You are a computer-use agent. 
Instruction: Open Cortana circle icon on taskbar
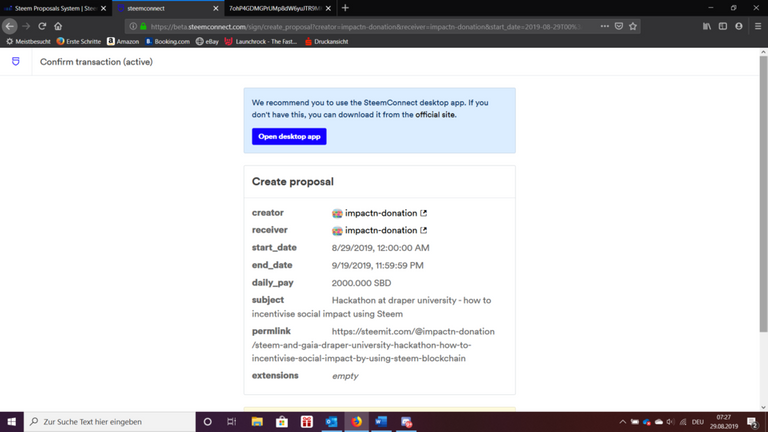(207, 422)
